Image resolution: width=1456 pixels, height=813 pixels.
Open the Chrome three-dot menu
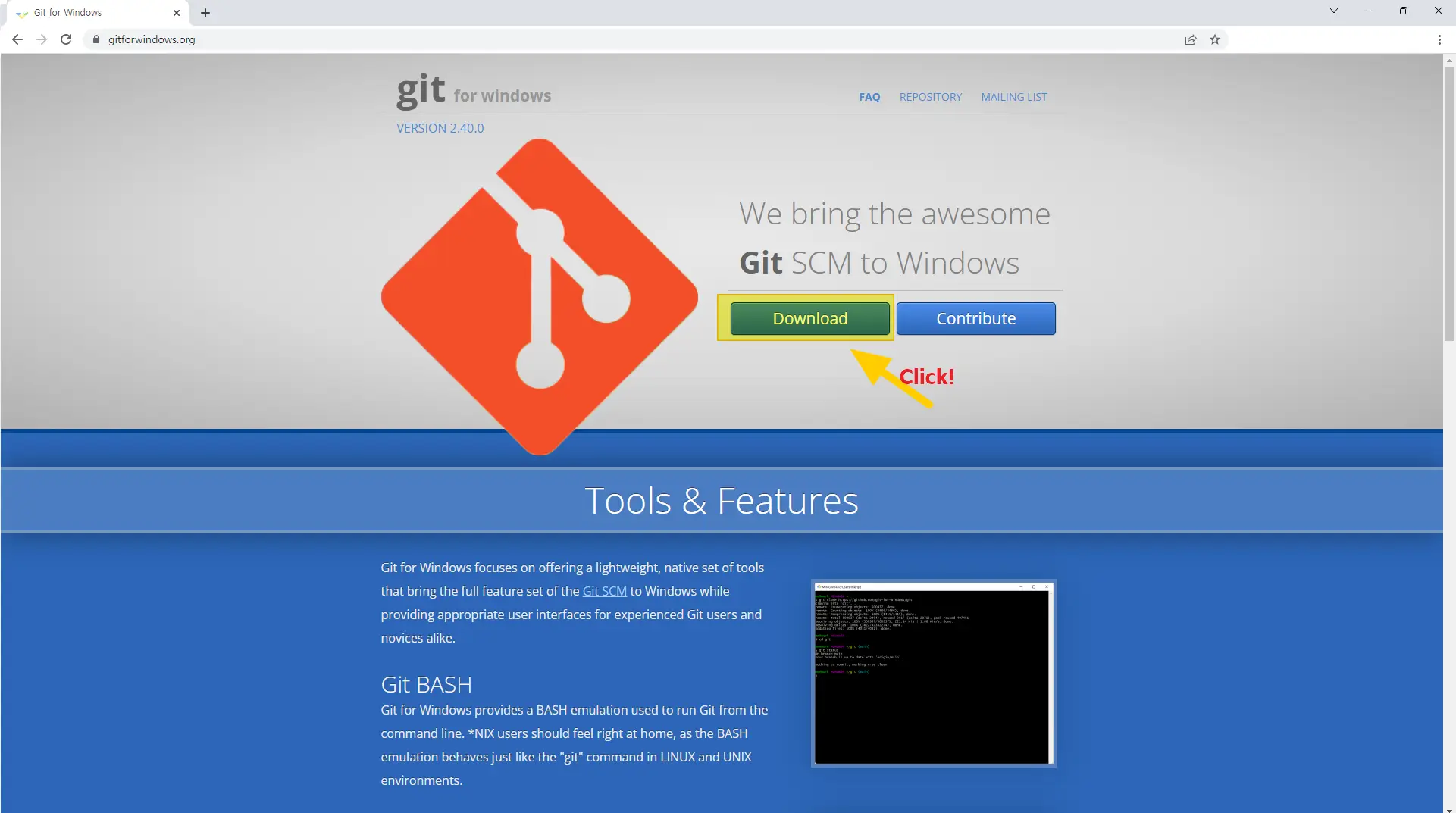(1439, 39)
